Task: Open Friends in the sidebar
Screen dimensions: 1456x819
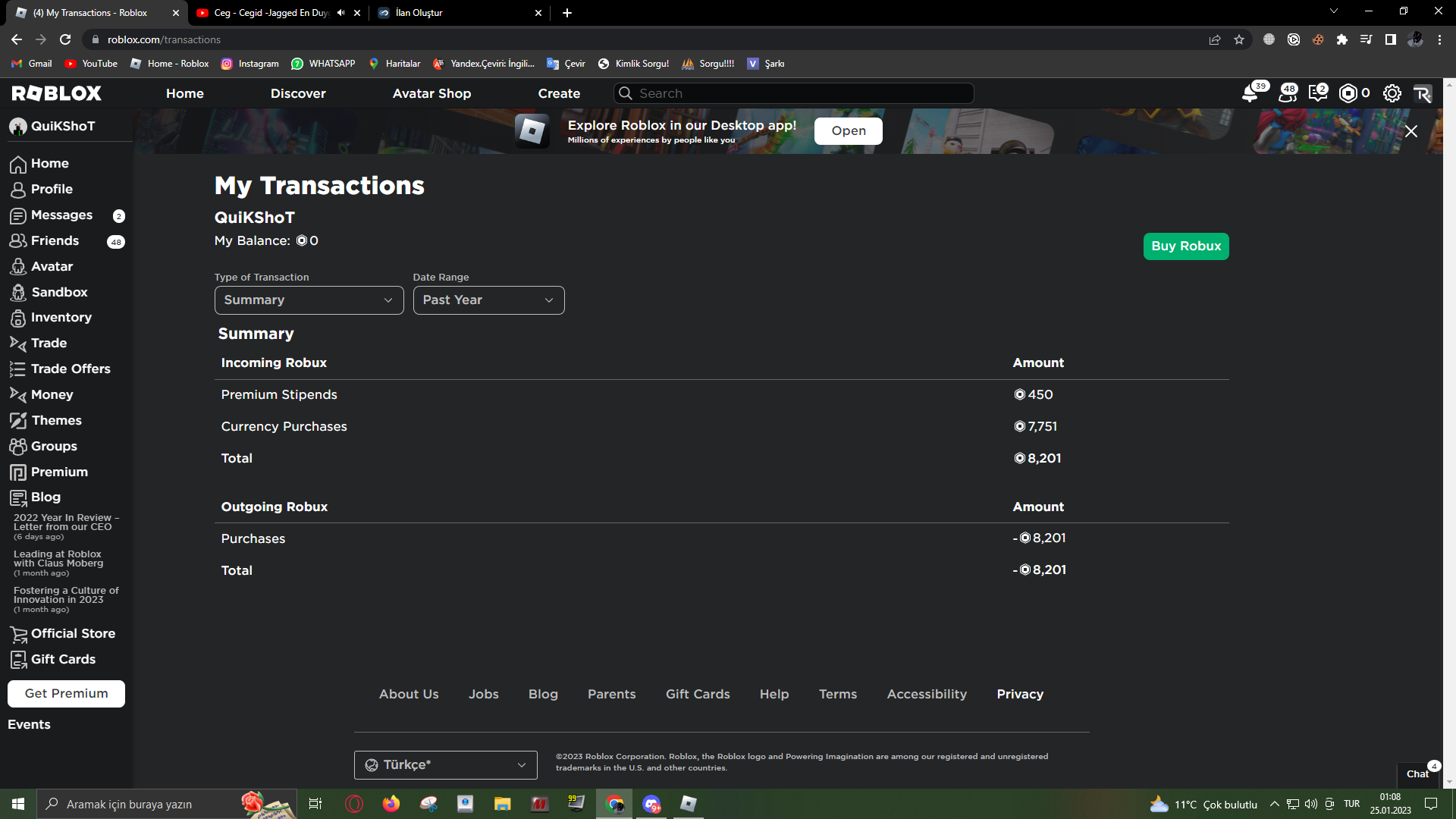Action: [x=45, y=241]
